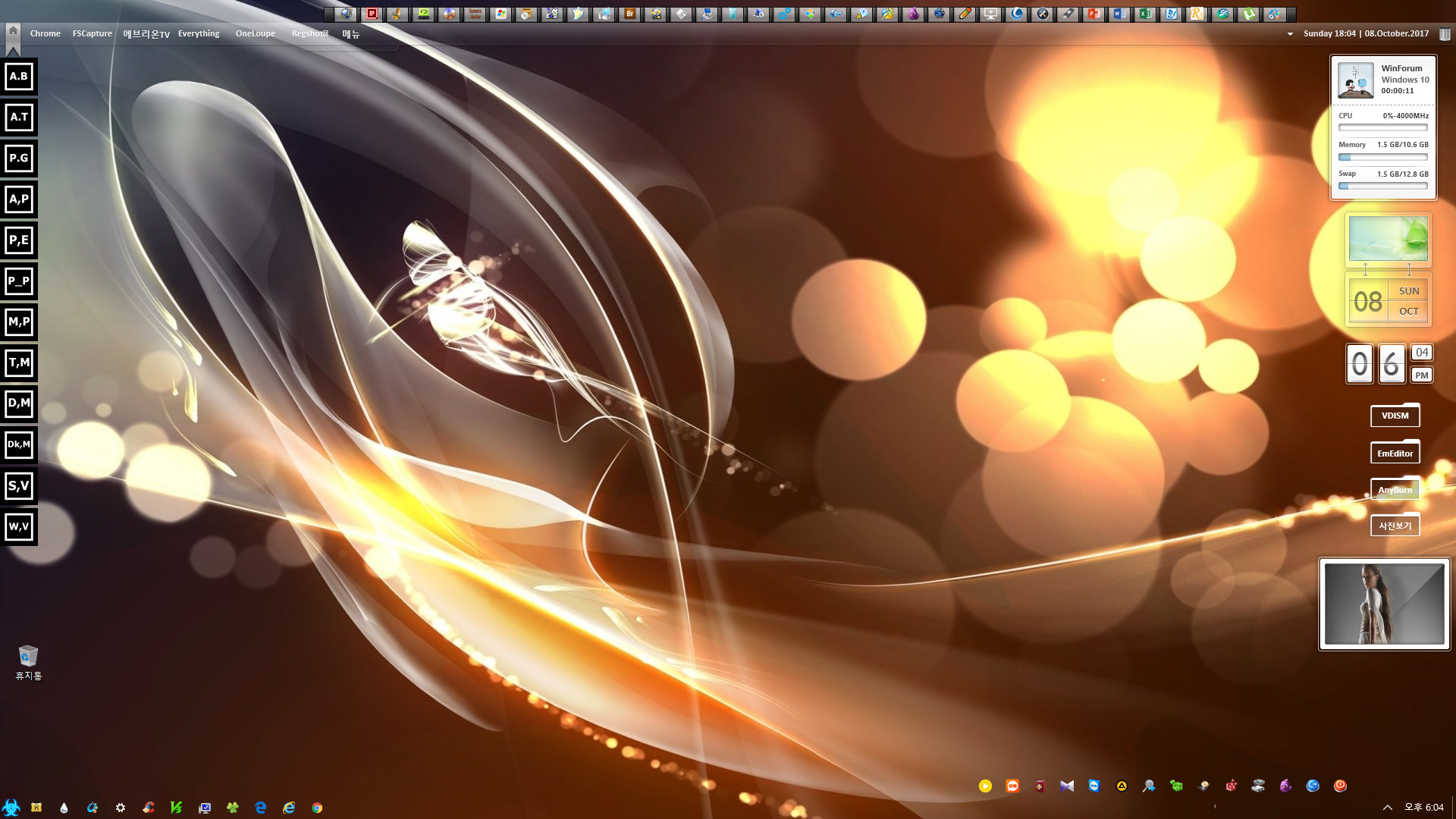The height and width of the screenshot is (819, 1456).
Task: Open the W,V launcher tile
Action: [19, 527]
